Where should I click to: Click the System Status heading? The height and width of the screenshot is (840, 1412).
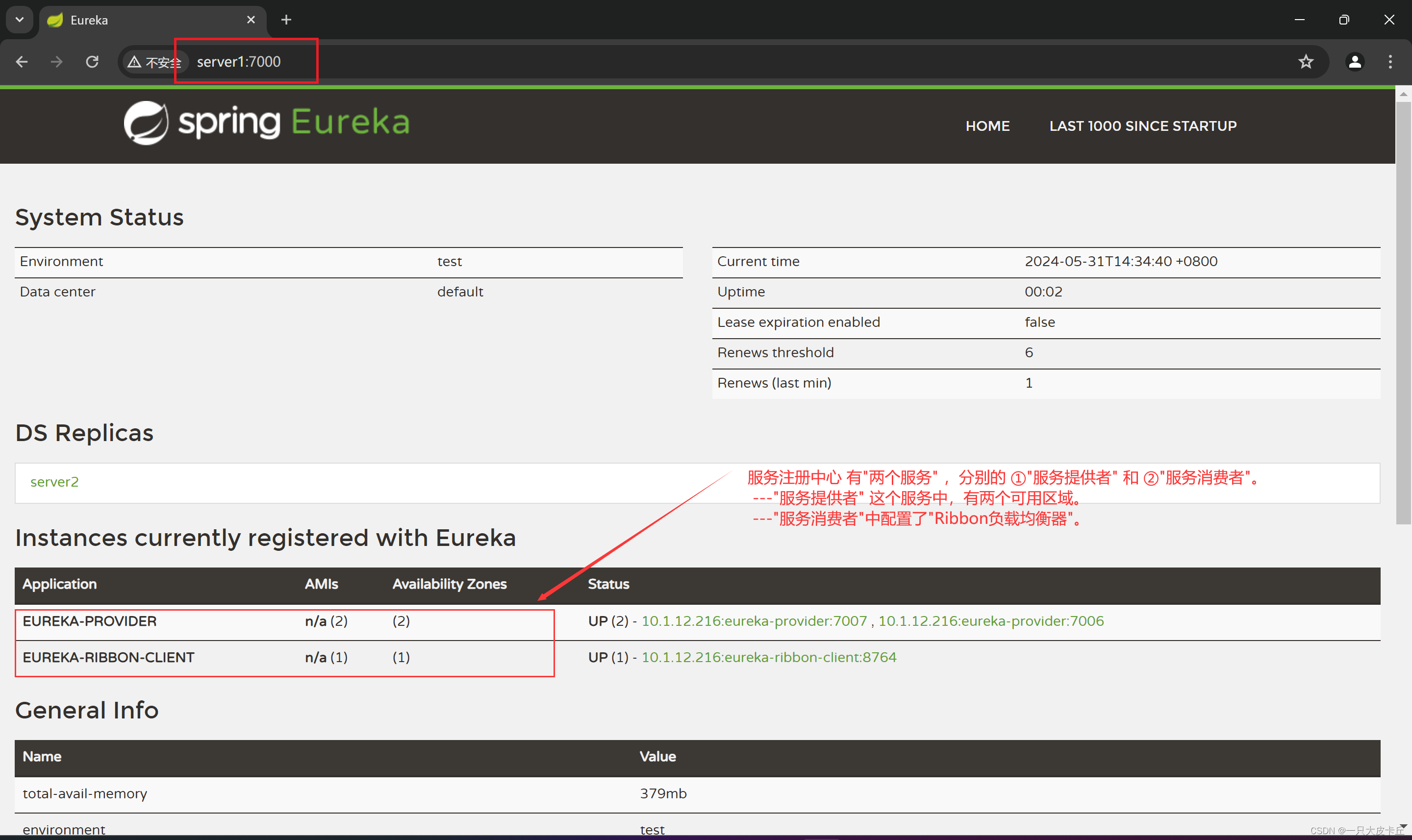[99, 218]
